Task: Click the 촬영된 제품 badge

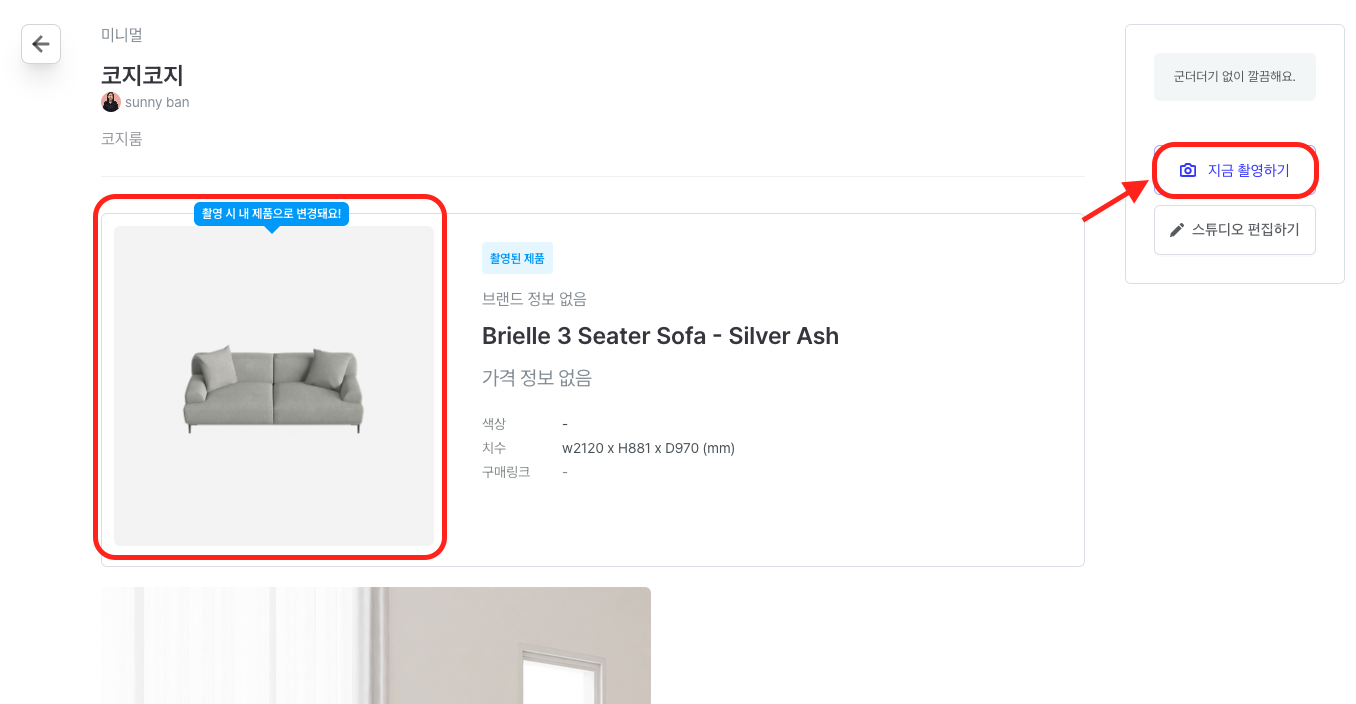Action: (x=517, y=258)
